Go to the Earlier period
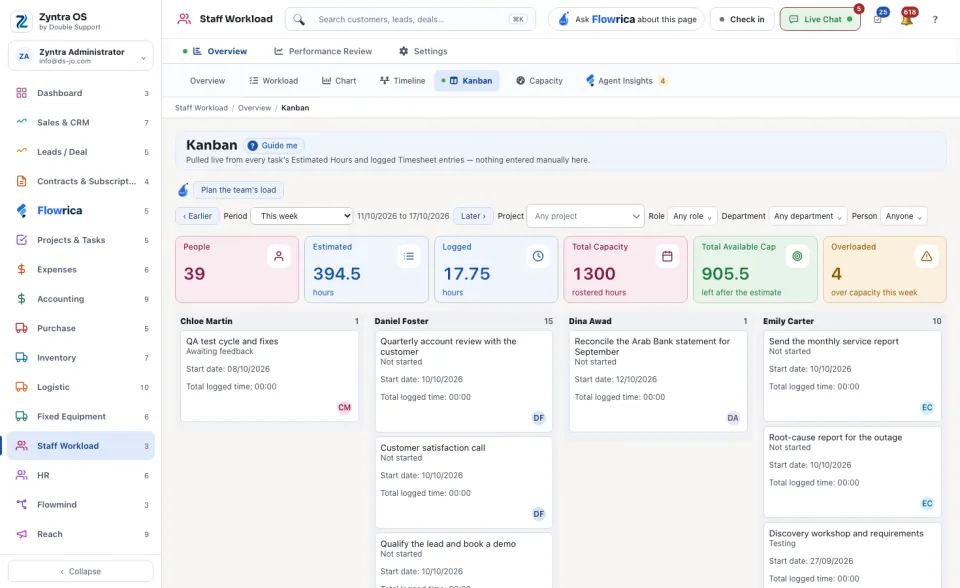960x588 pixels. [197, 216]
